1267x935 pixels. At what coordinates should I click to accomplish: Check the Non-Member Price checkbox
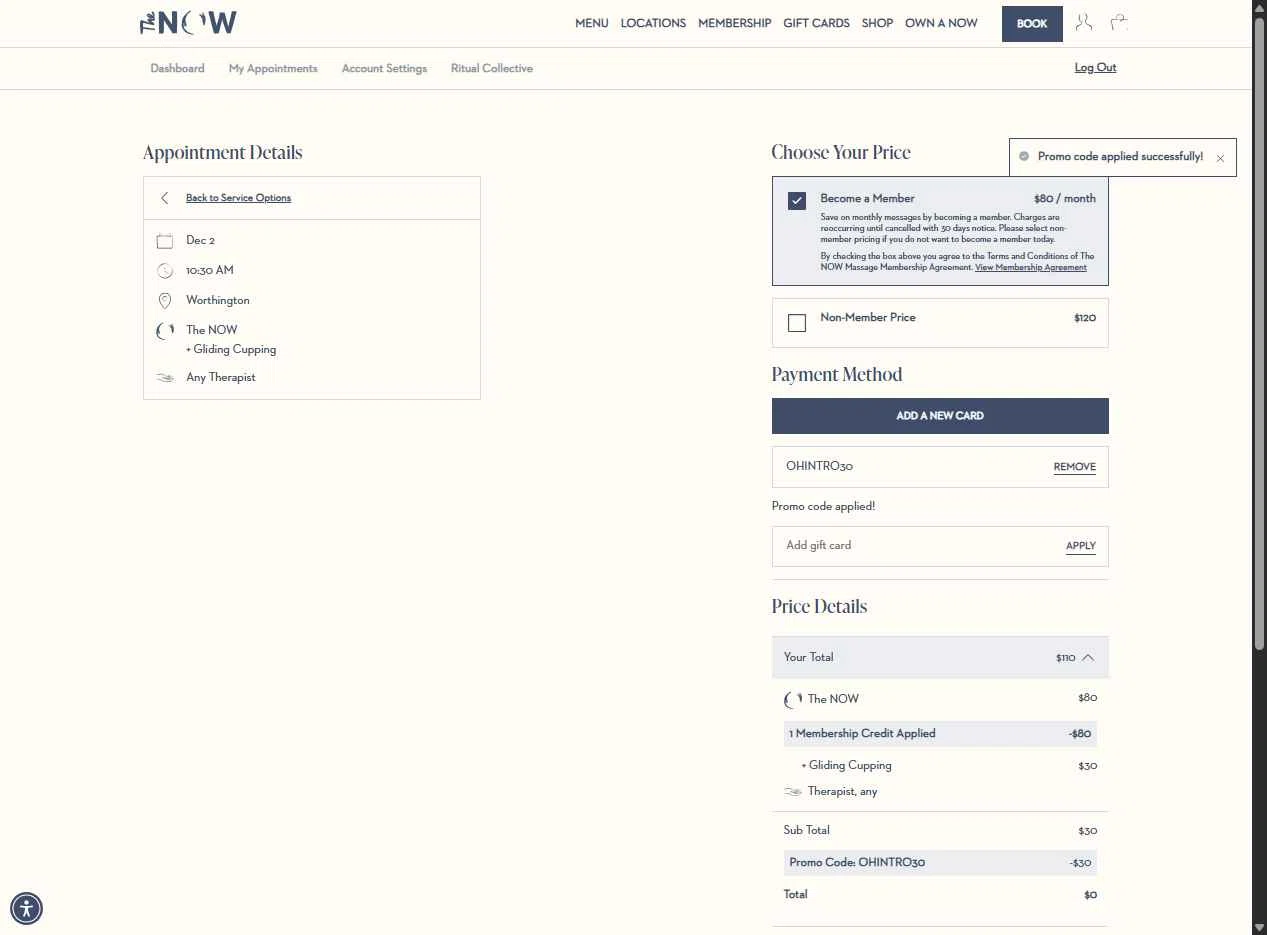click(x=797, y=323)
